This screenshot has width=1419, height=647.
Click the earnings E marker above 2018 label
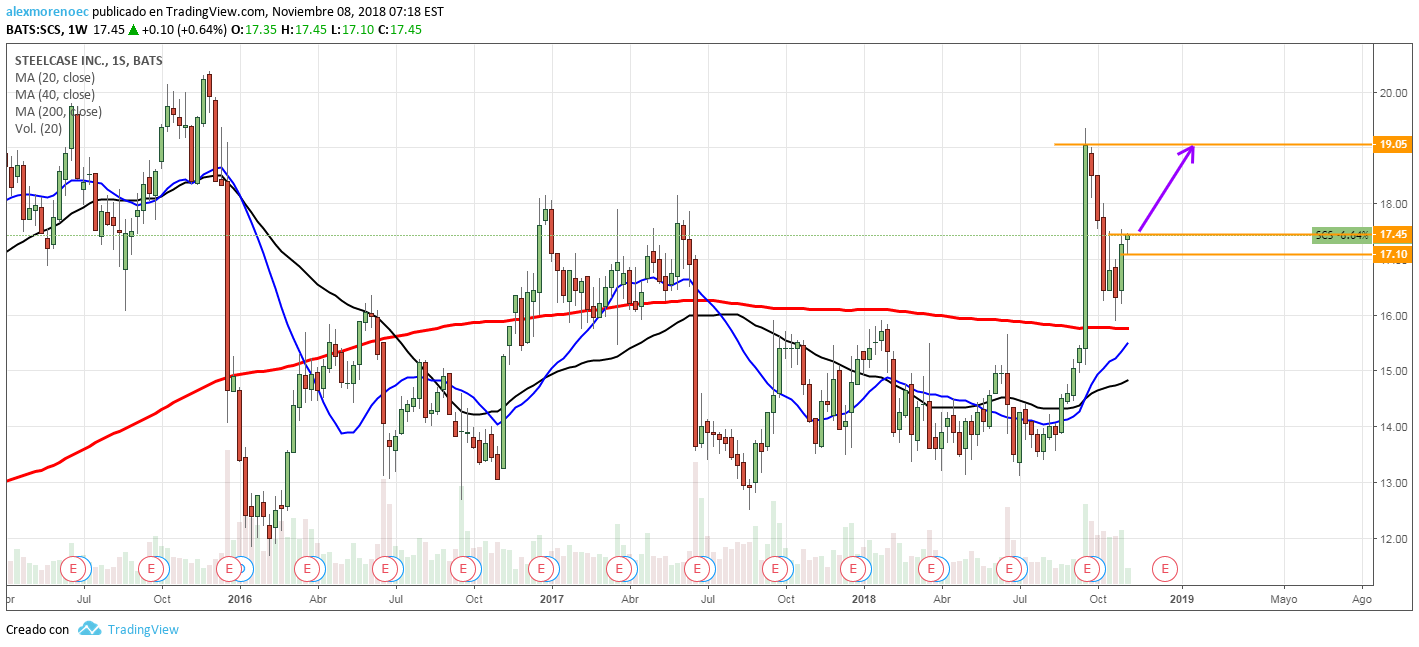click(x=853, y=569)
